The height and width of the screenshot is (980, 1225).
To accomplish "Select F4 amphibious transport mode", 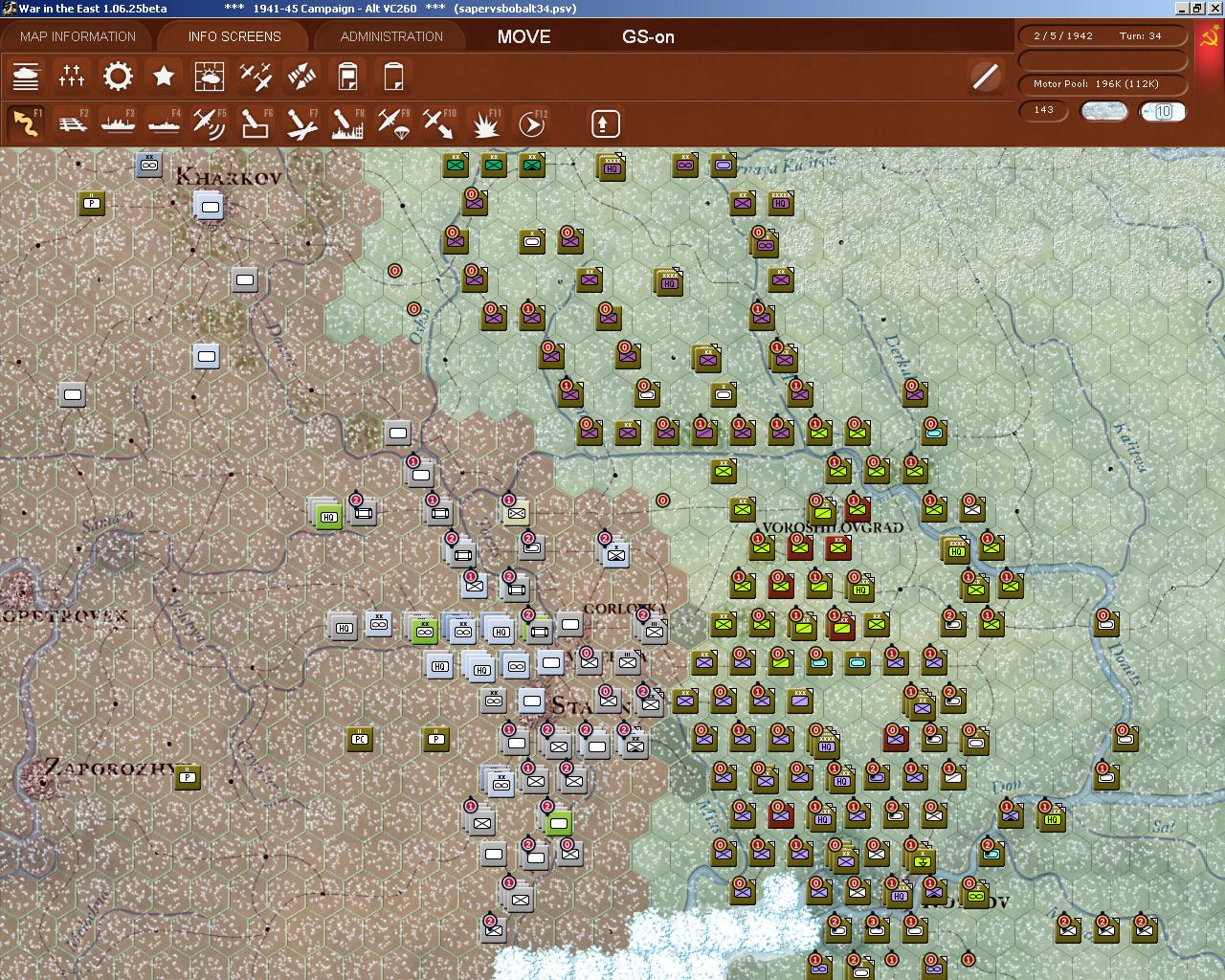I will point(164,123).
